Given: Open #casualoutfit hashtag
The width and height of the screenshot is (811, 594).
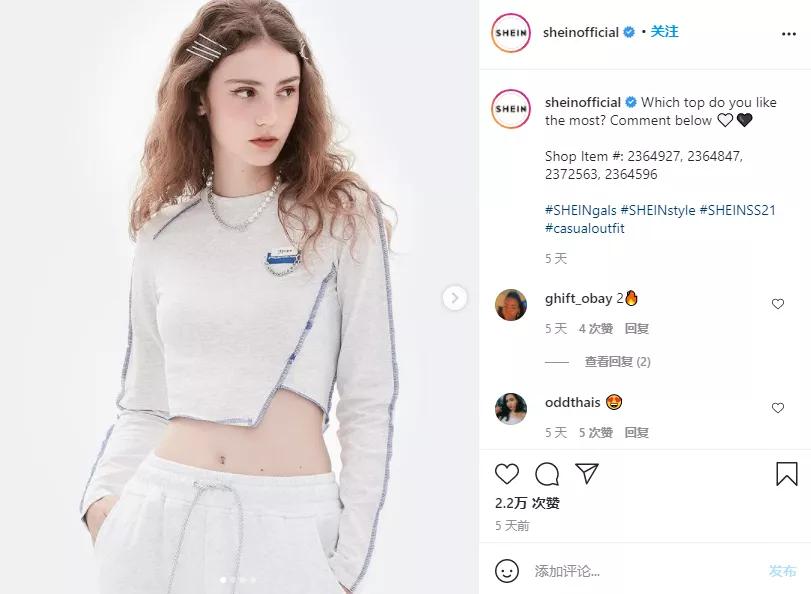Looking at the screenshot, I should tap(584, 228).
